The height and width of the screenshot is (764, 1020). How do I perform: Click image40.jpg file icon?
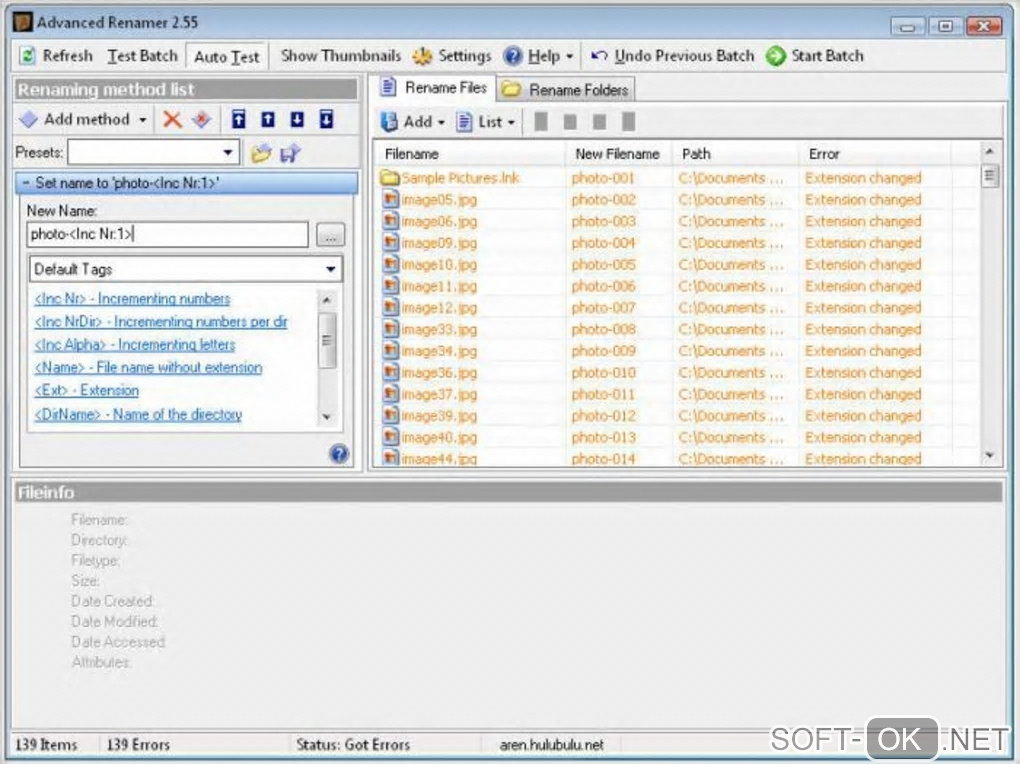[x=390, y=437]
